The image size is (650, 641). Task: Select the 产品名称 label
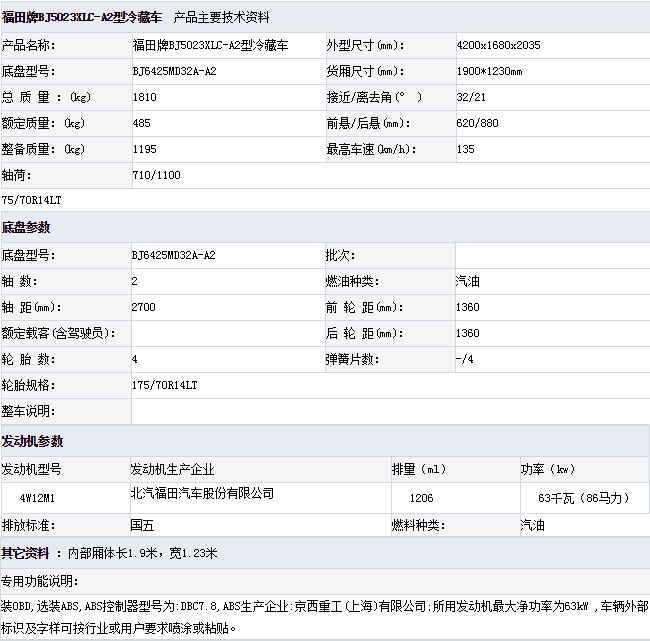coord(28,45)
